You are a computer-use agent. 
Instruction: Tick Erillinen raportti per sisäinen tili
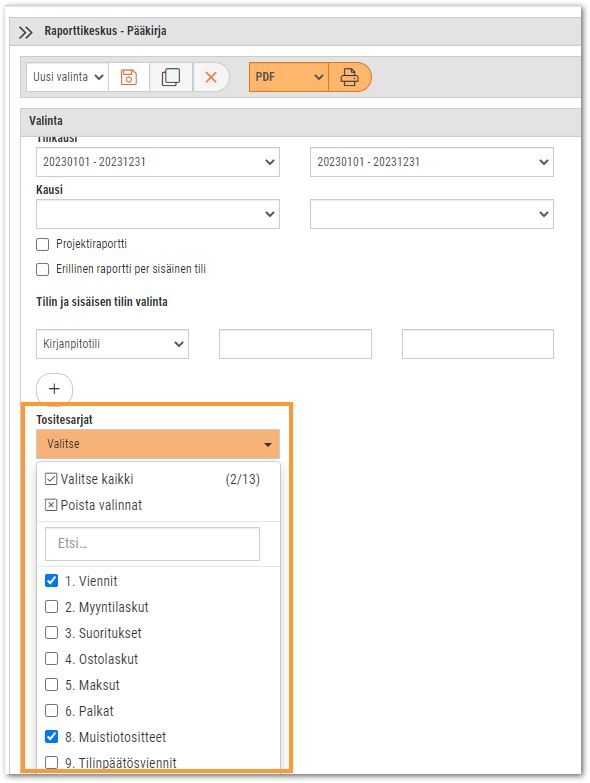click(43, 269)
